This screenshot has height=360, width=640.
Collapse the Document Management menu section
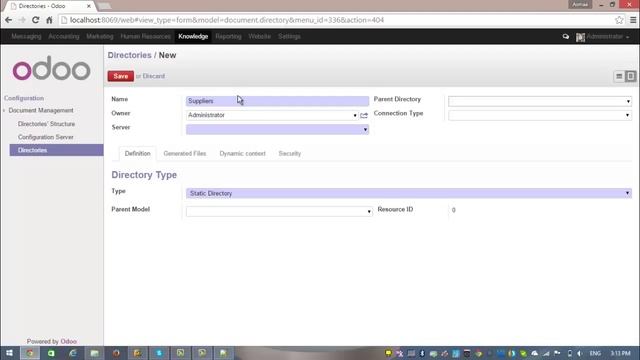pos(41,111)
